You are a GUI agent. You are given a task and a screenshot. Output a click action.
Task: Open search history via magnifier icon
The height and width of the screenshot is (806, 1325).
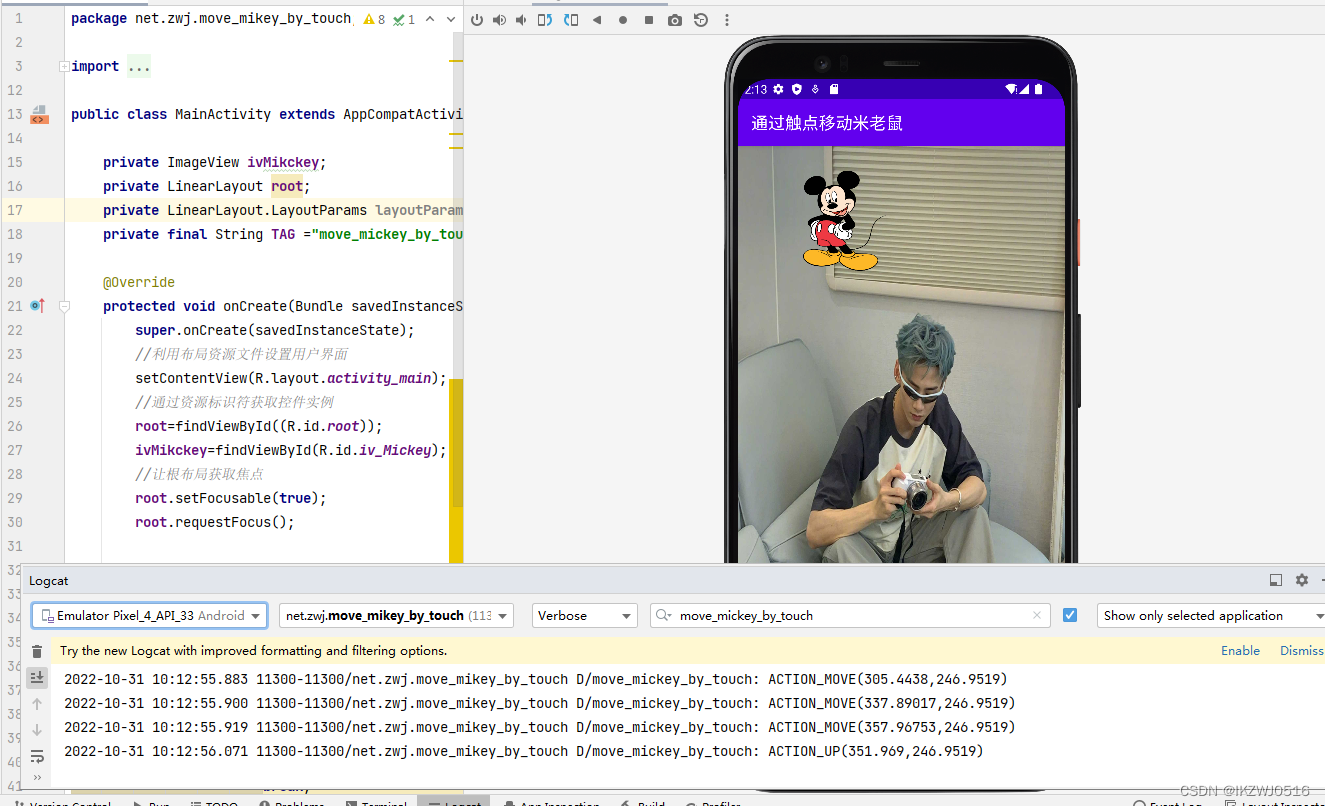tap(665, 616)
